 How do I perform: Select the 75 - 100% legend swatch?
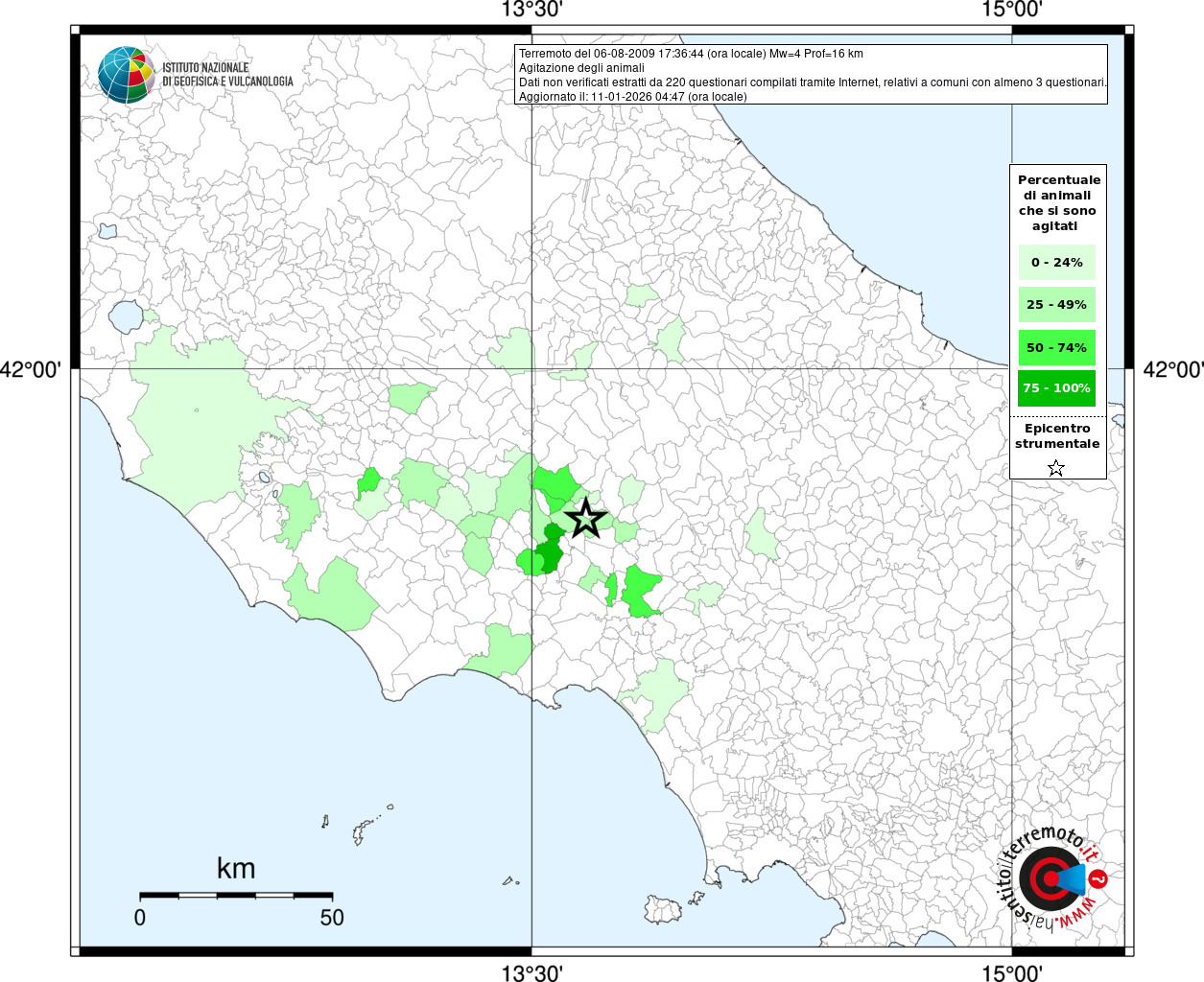1057,387
